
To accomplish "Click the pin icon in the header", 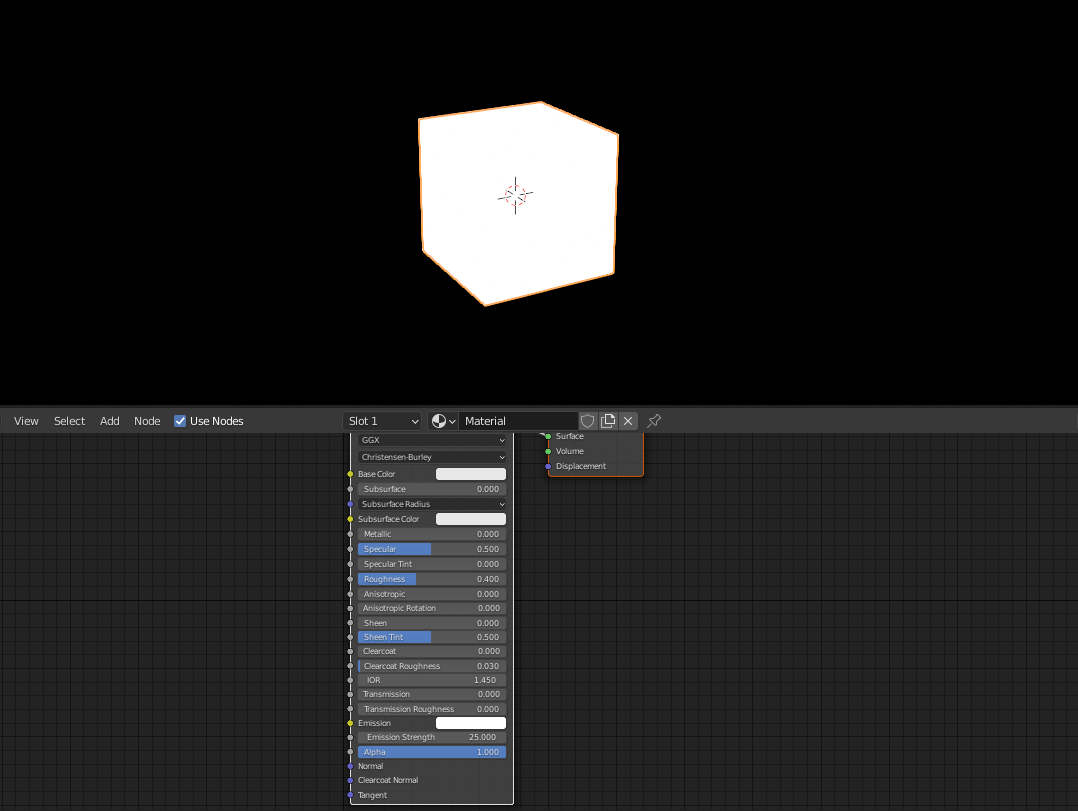I will tap(653, 421).
